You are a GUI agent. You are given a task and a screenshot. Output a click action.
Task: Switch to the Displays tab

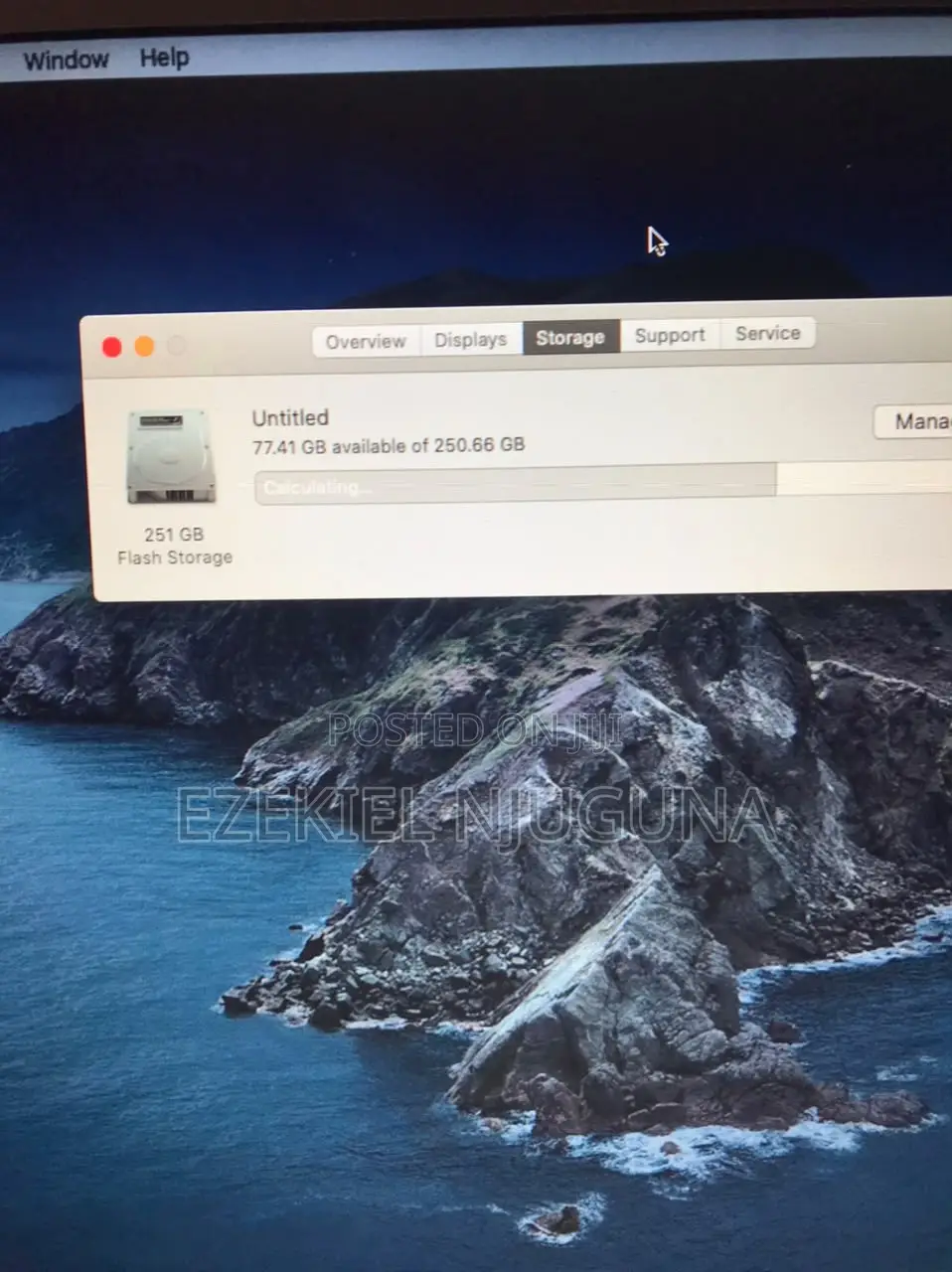point(471,339)
